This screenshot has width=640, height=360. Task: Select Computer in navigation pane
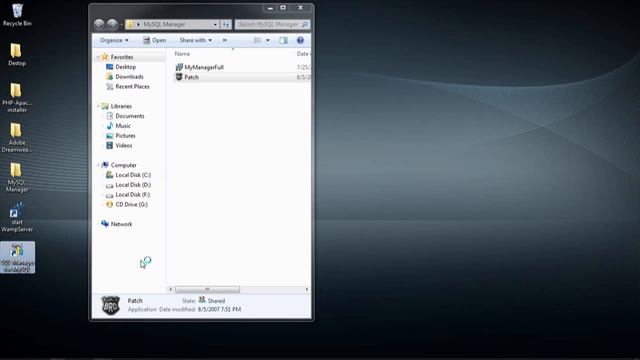[123, 165]
